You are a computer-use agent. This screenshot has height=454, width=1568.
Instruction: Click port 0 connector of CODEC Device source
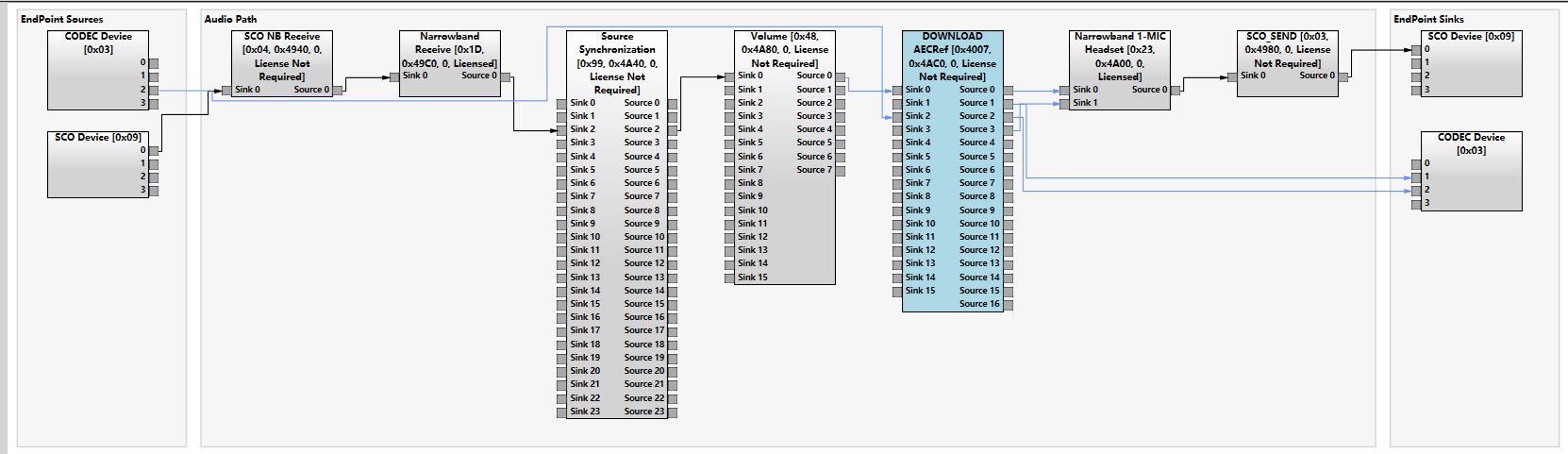[154, 63]
